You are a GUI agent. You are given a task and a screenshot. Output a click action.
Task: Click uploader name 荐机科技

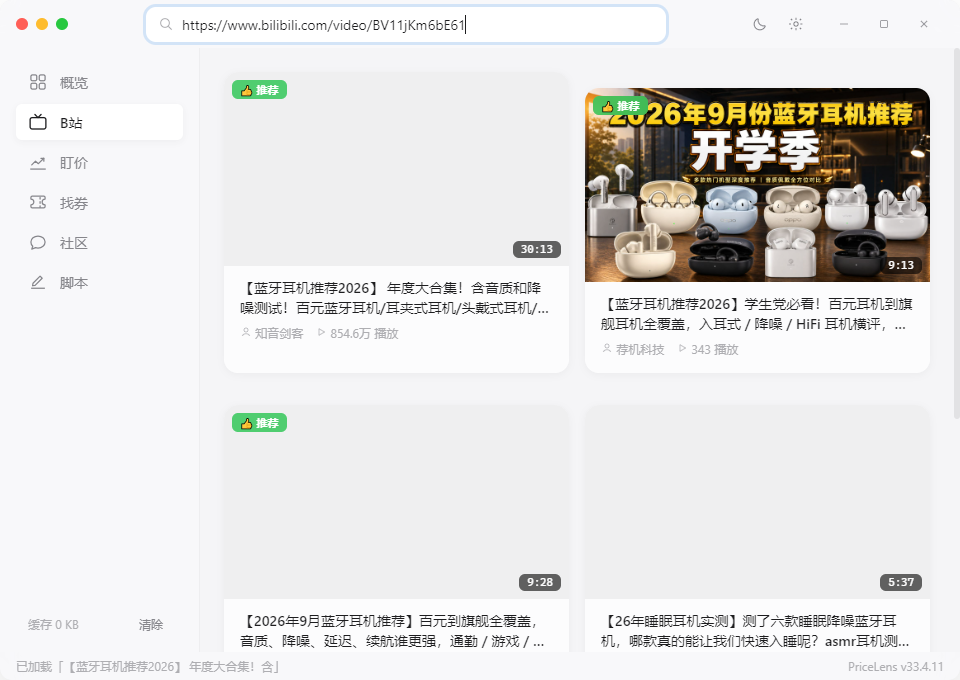pyautogui.click(x=640, y=349)
